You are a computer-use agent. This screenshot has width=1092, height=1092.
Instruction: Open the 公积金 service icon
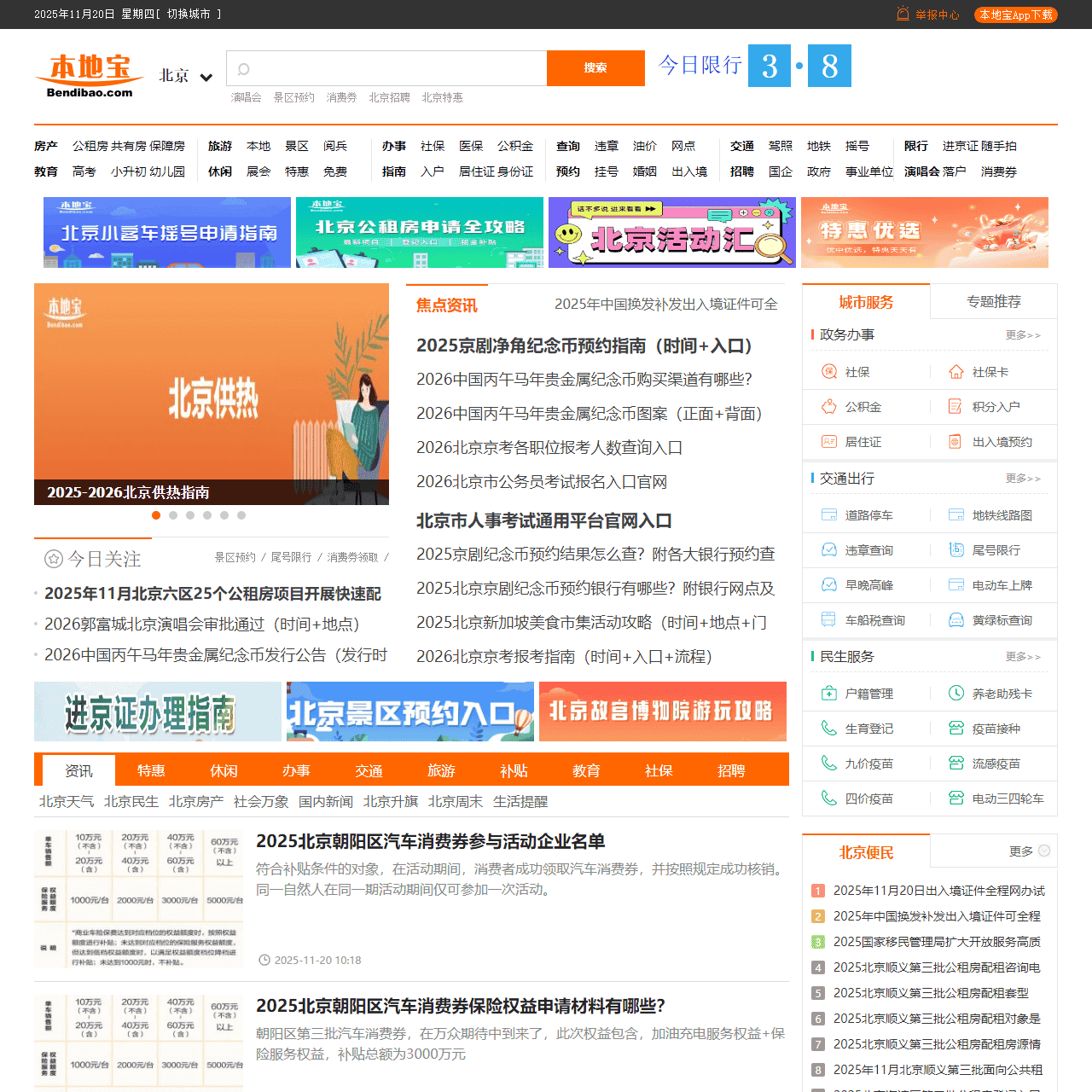point(828,407)
